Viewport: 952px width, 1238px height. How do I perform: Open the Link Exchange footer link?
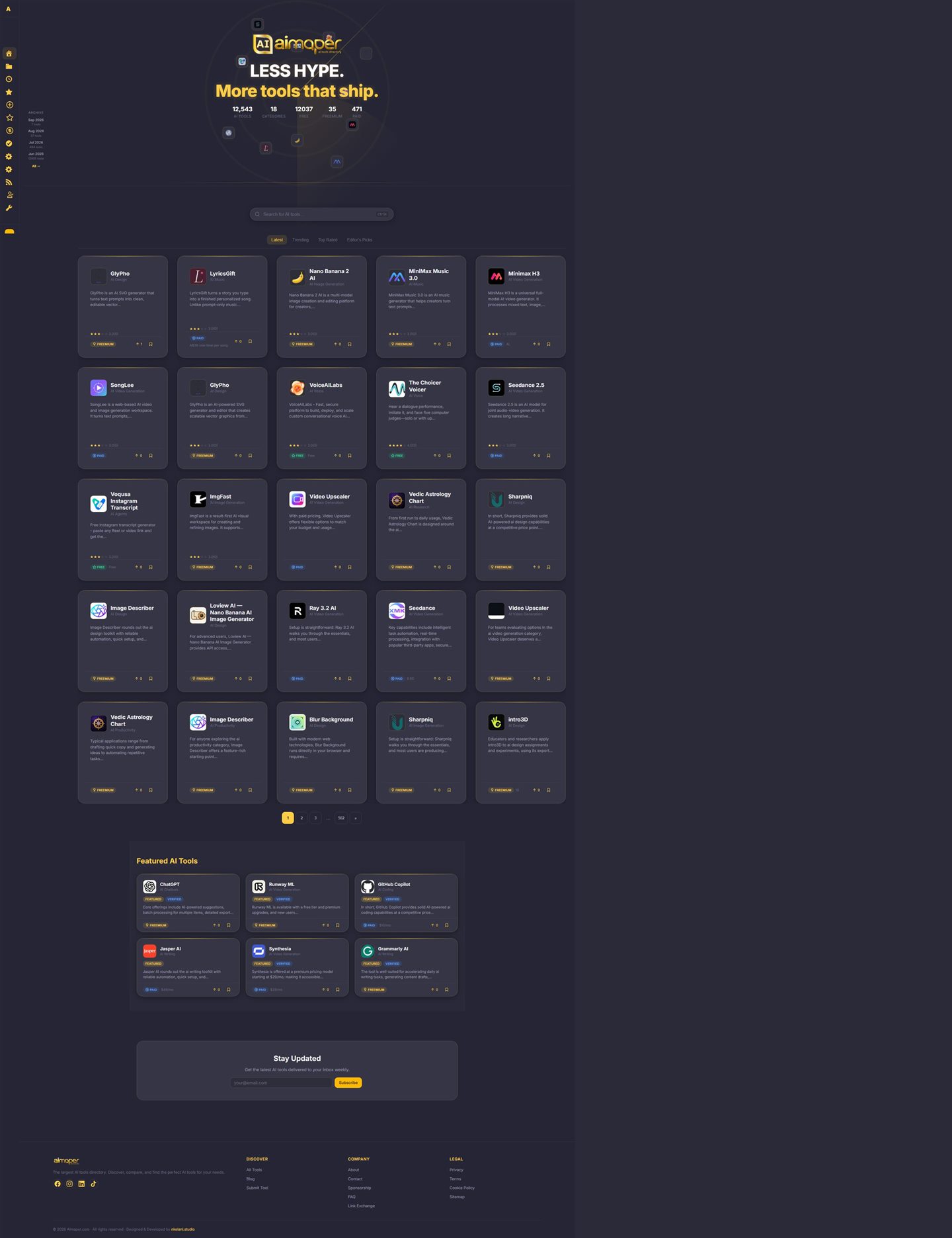coord(362,1206)
